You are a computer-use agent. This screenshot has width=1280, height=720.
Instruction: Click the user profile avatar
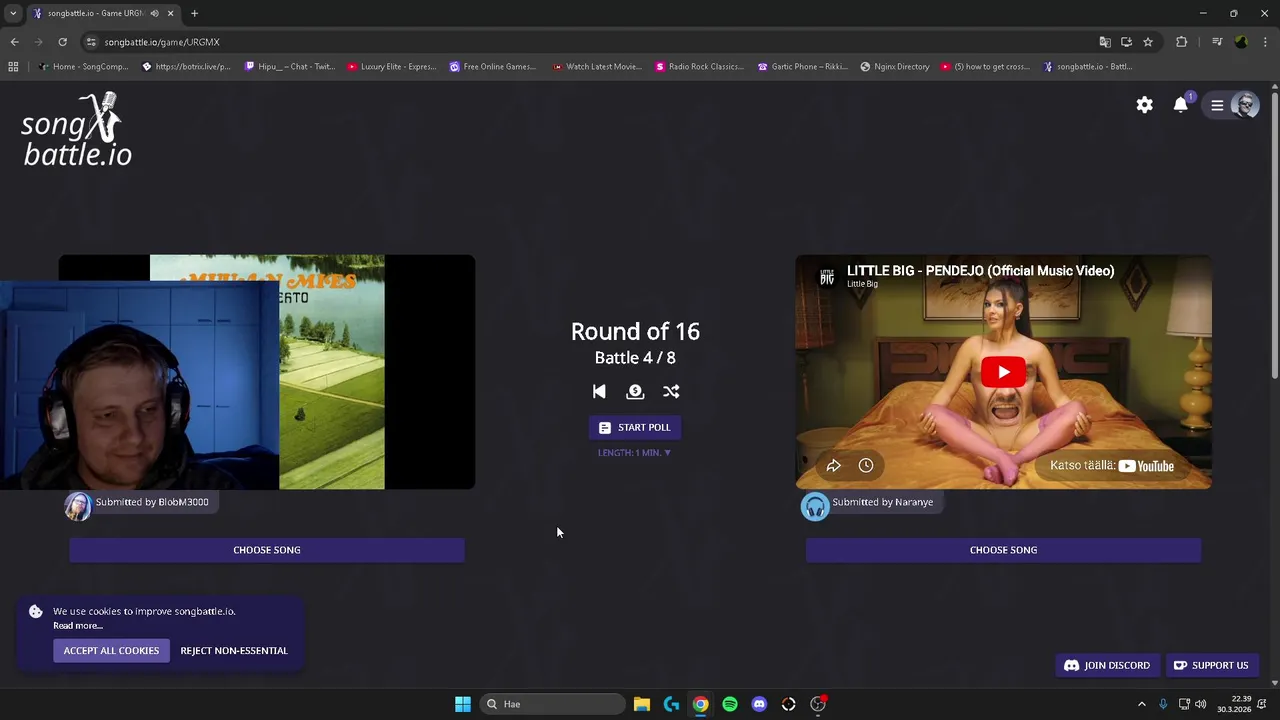tap(1245, 105)
